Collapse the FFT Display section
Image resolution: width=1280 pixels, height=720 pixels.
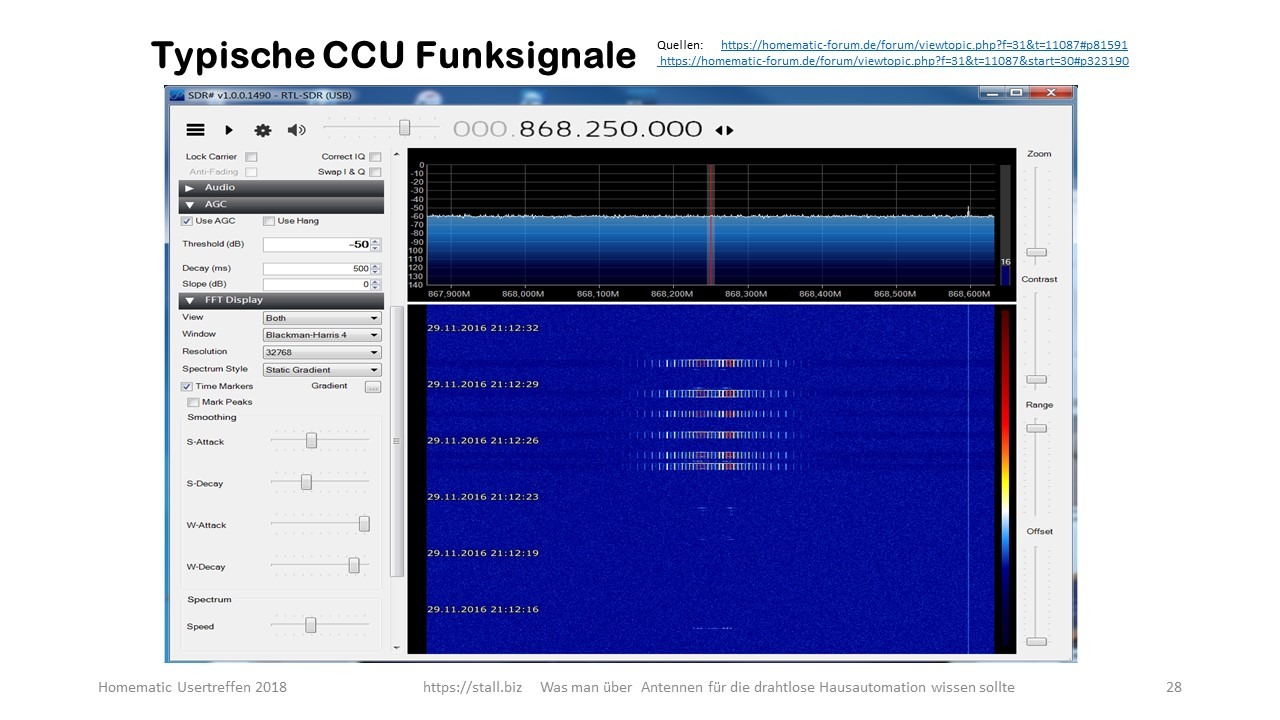click(x=281, y=300)
